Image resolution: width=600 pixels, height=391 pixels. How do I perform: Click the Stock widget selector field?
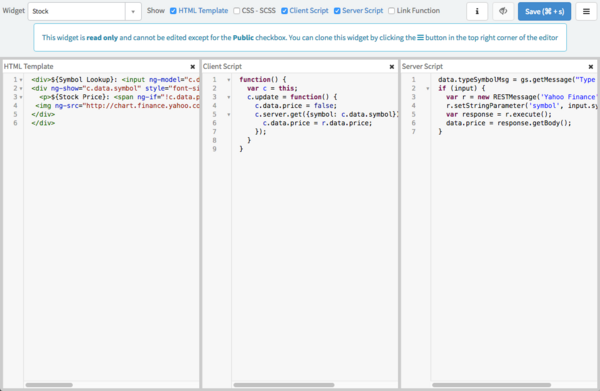(77, 11)
